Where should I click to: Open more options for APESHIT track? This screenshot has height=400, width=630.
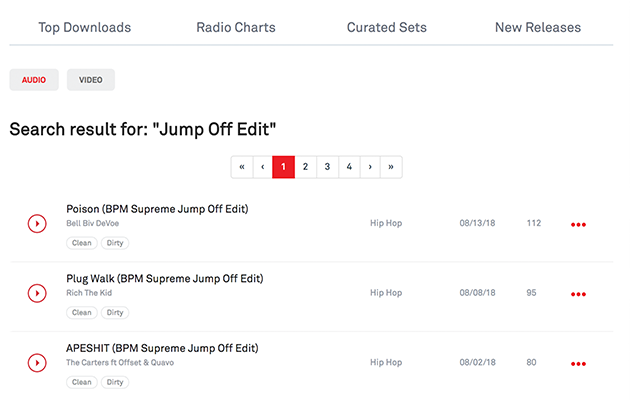pos(578,364)
